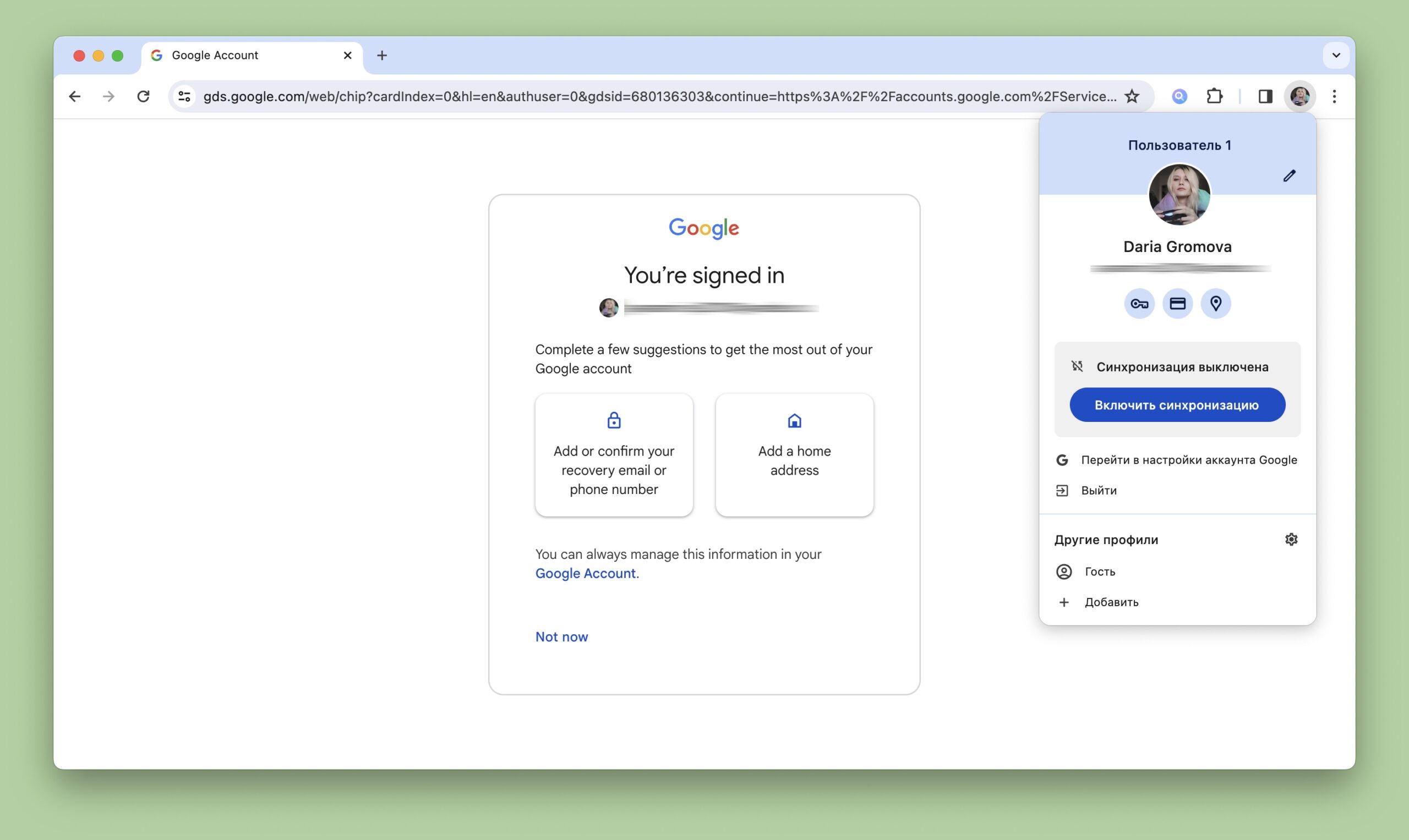Click the browser extensions puzzle icon

click(1213, 96)
